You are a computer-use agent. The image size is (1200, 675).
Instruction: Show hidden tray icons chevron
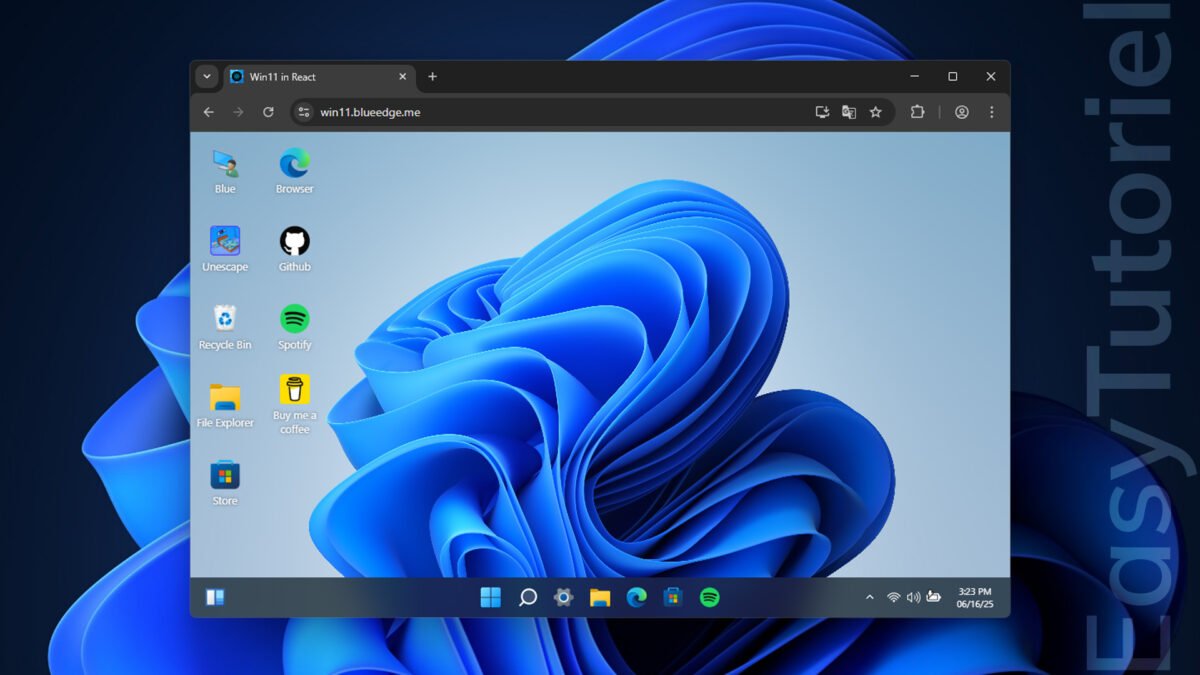coord(869,597)
